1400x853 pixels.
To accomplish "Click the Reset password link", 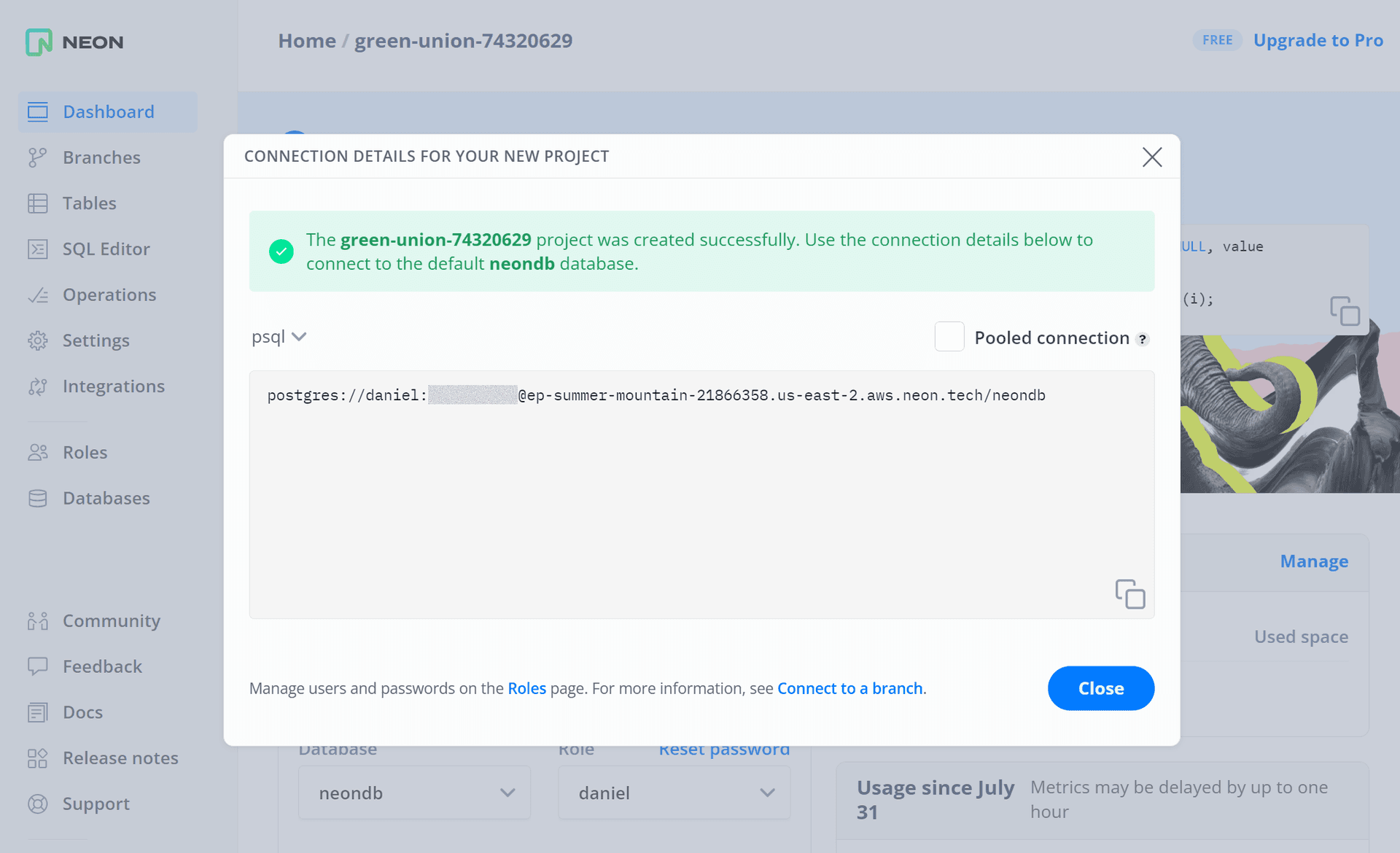I will pos(724,751).
